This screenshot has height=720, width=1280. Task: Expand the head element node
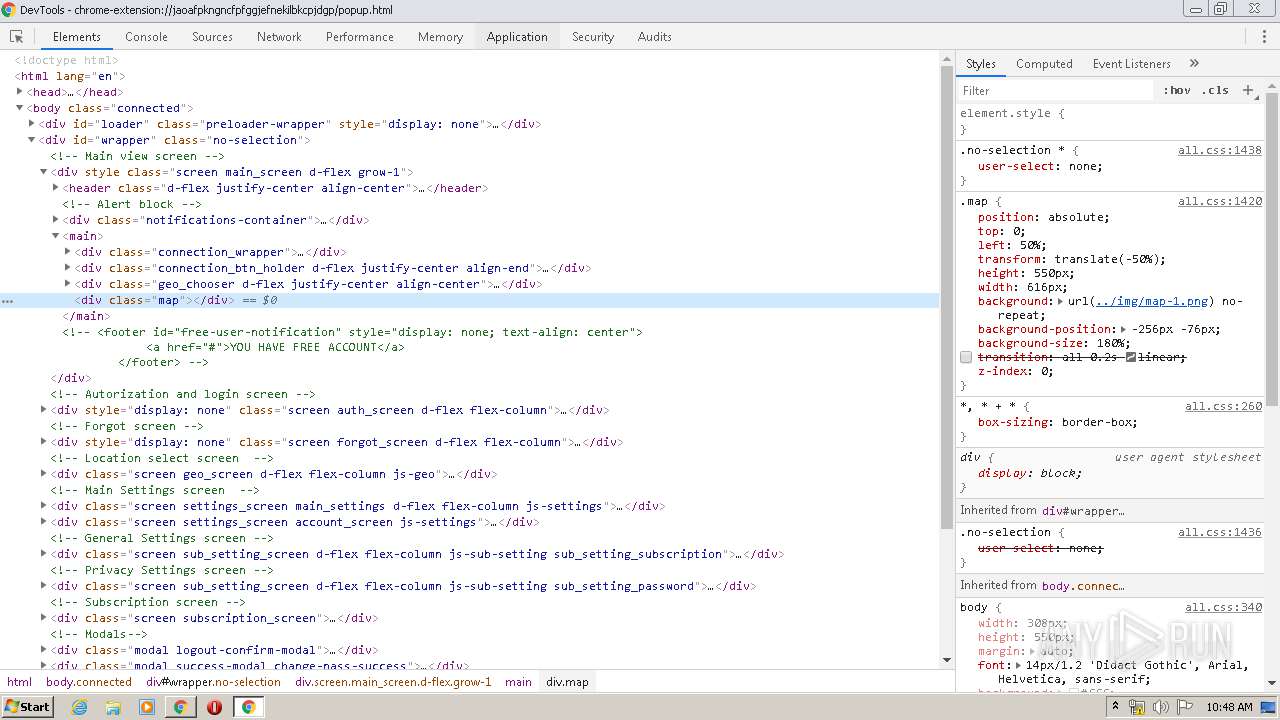coord(20,92)
